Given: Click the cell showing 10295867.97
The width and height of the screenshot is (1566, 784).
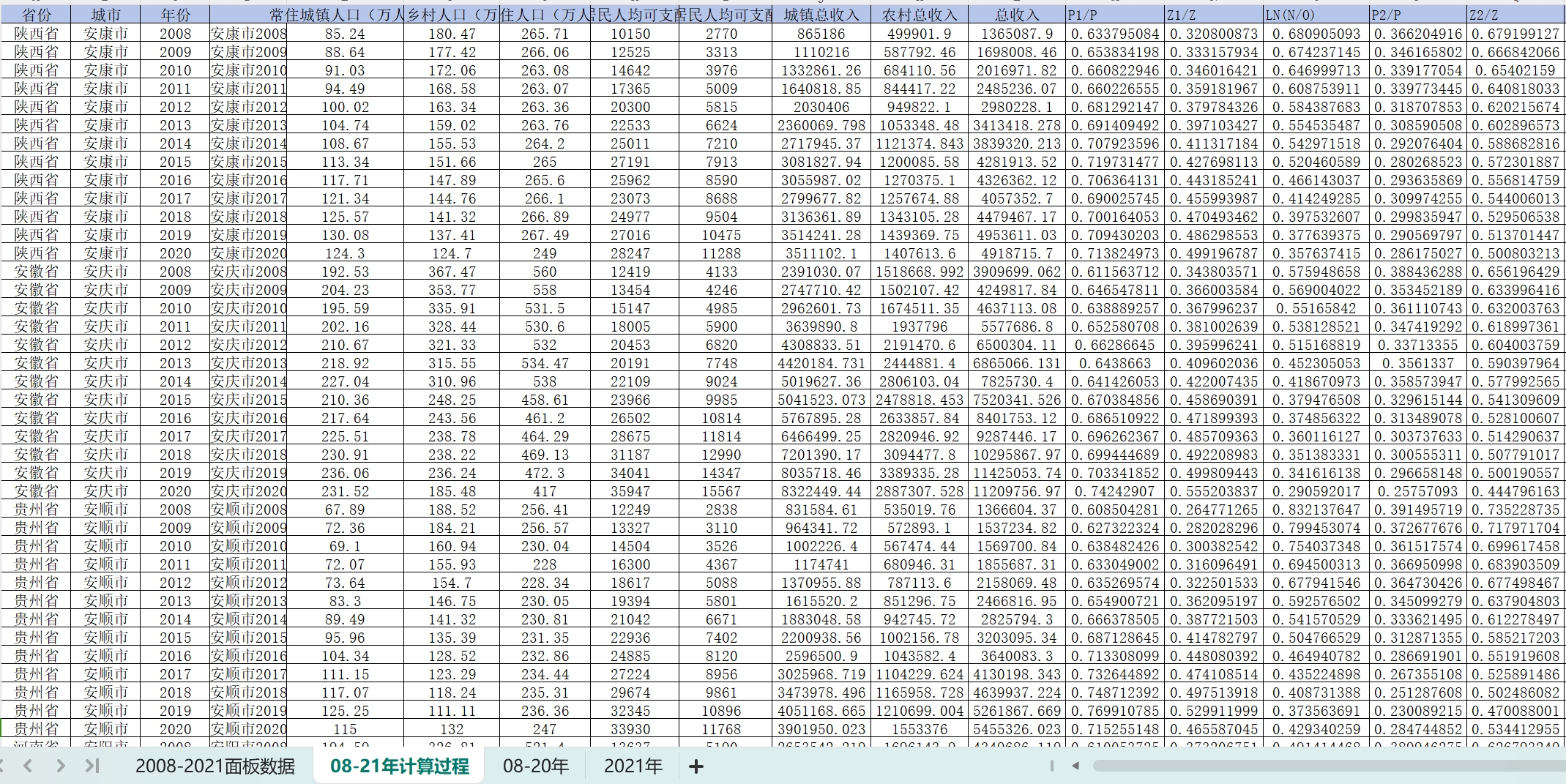Looking at the screenshot, I should point(1017,455).
